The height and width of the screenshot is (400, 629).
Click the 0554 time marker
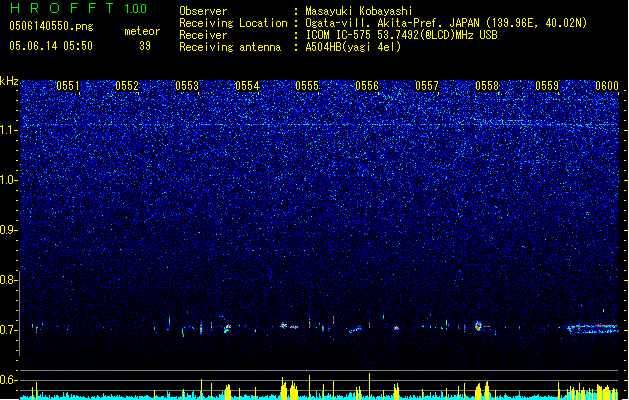247,86
